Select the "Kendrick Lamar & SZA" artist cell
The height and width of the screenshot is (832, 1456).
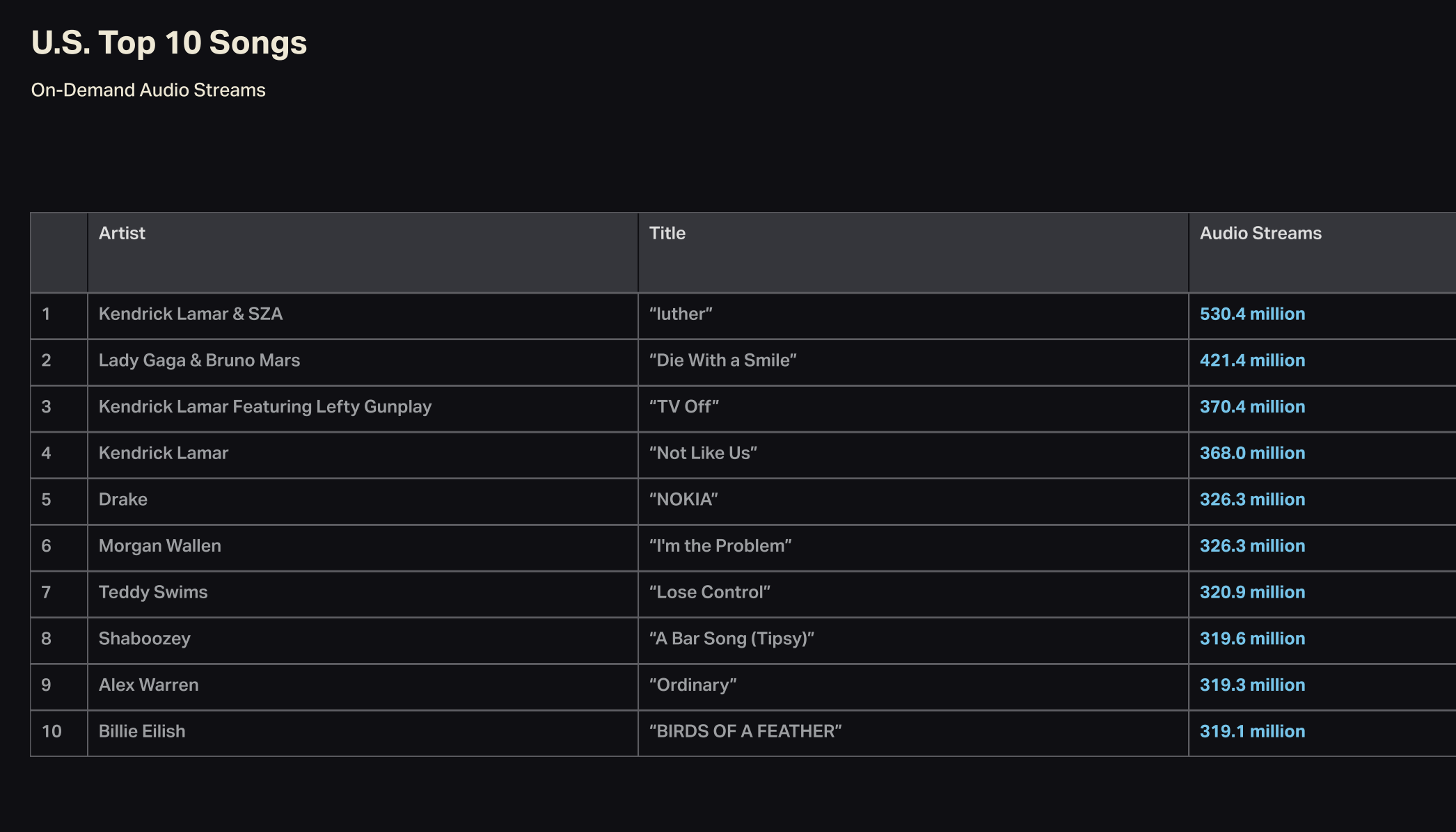[x=191, y=314]
